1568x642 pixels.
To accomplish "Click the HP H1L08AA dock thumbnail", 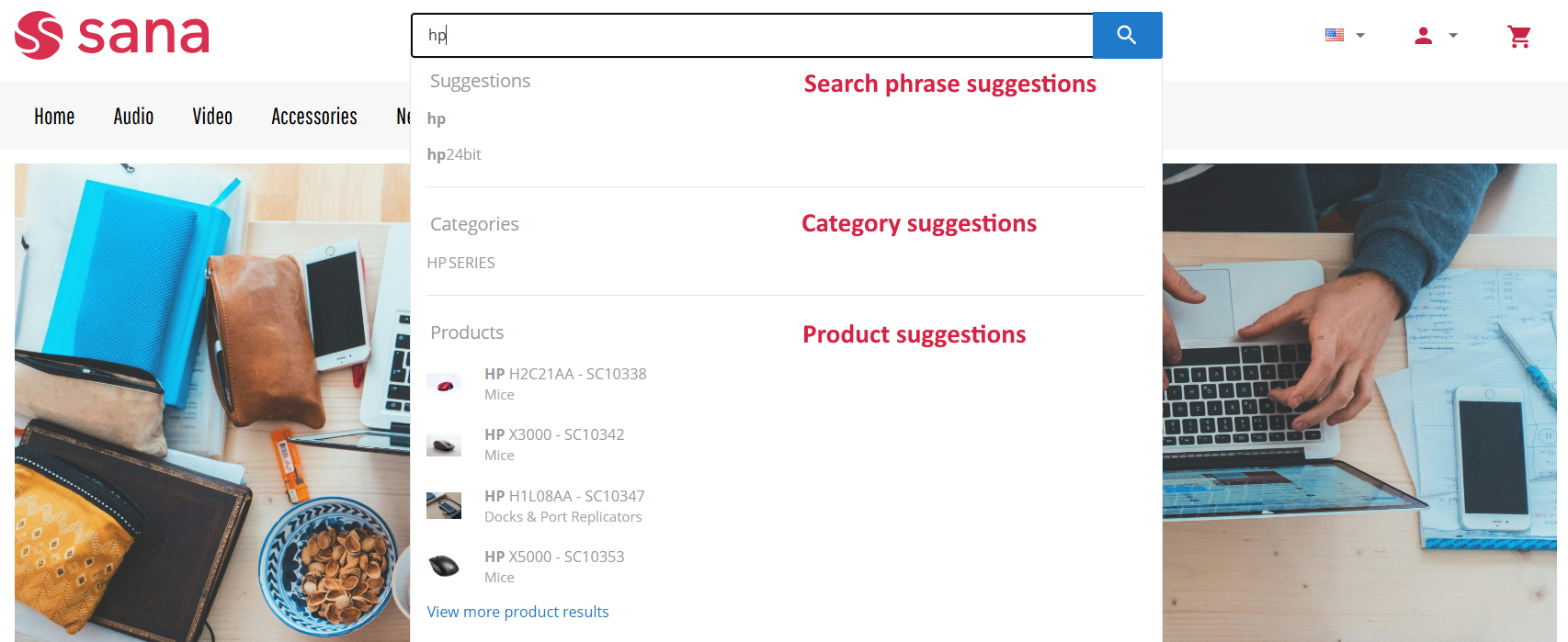I will click(x=444, y=505).
